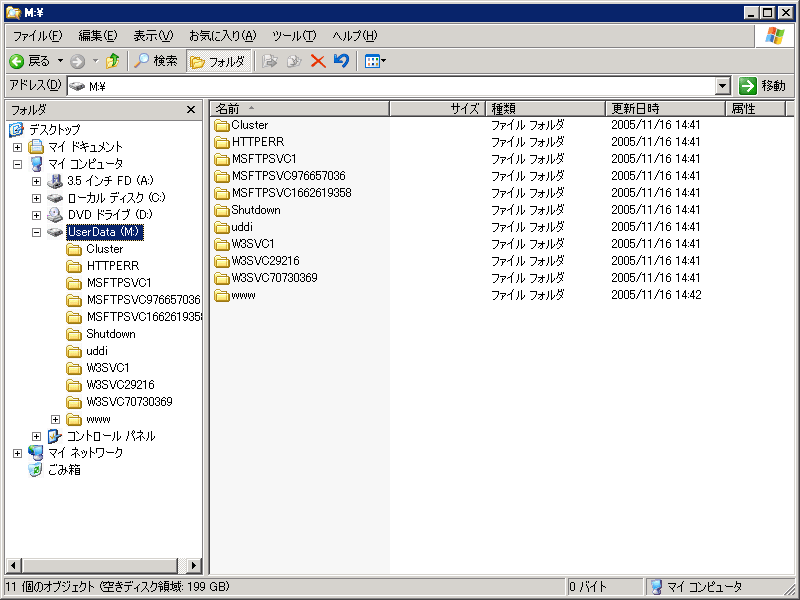Open the ツール(T) menu
The image size is (800, 600).
[x=294, y=35]
